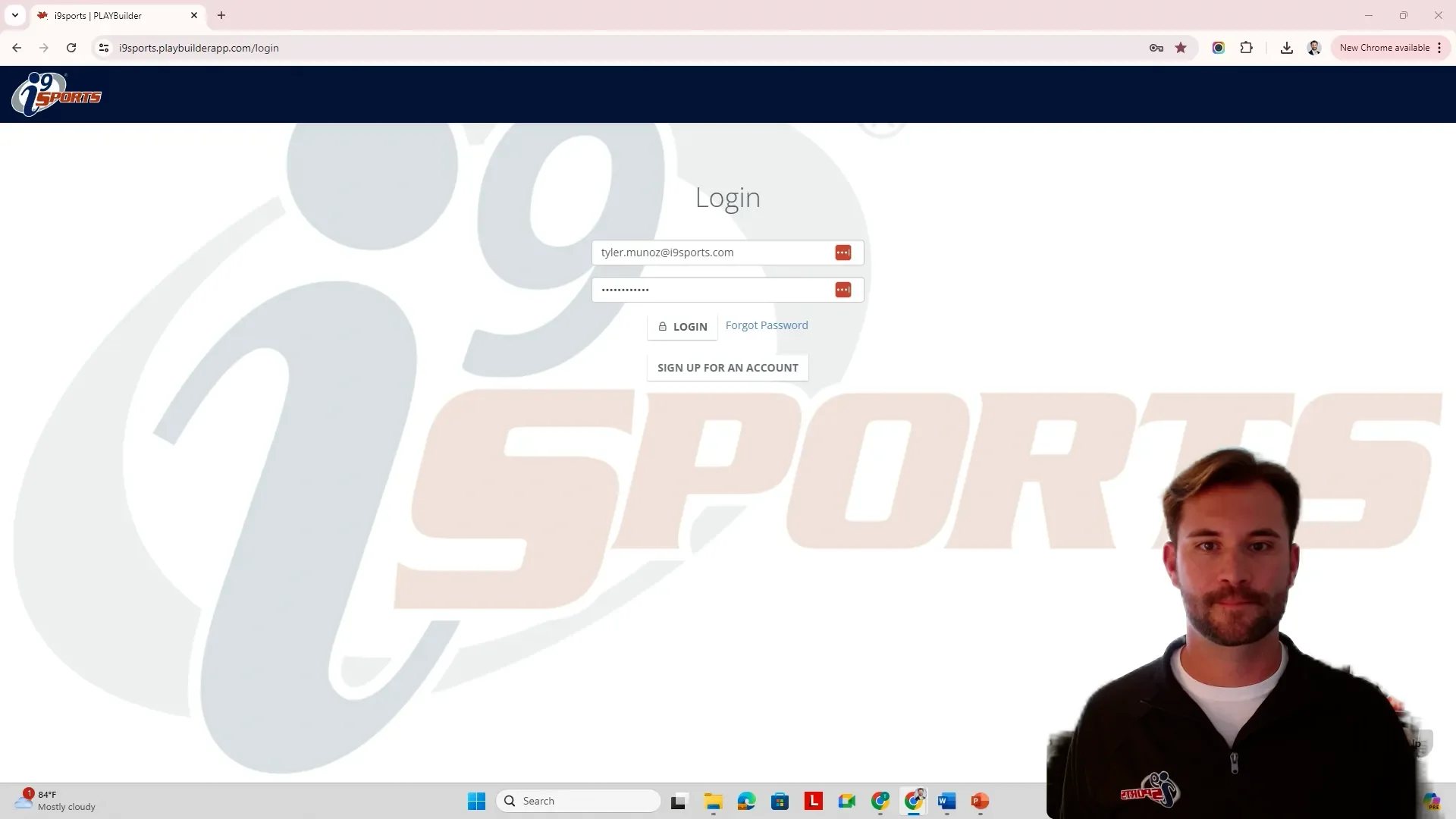Bookmark this page with star icon
The height and width of the screenshot is (819, 1456).
(x=1181, y=48)
